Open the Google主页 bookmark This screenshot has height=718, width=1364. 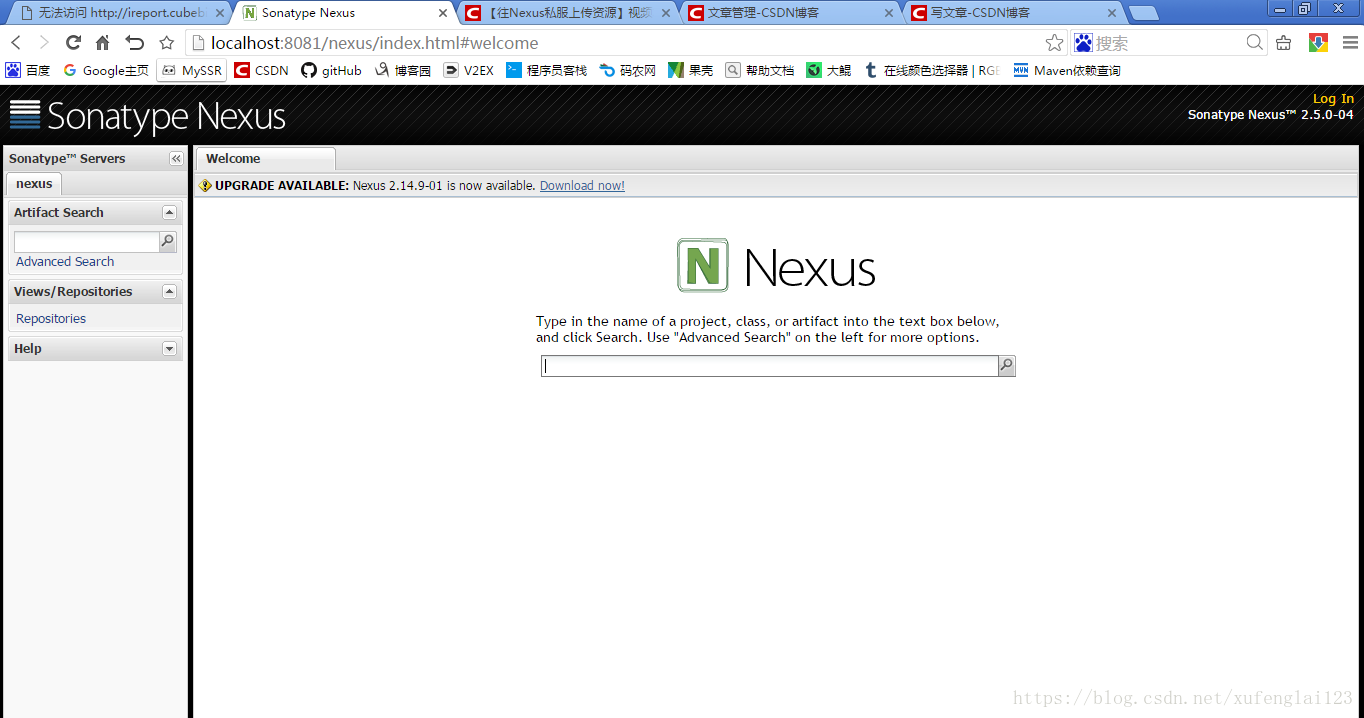point(105,70)
